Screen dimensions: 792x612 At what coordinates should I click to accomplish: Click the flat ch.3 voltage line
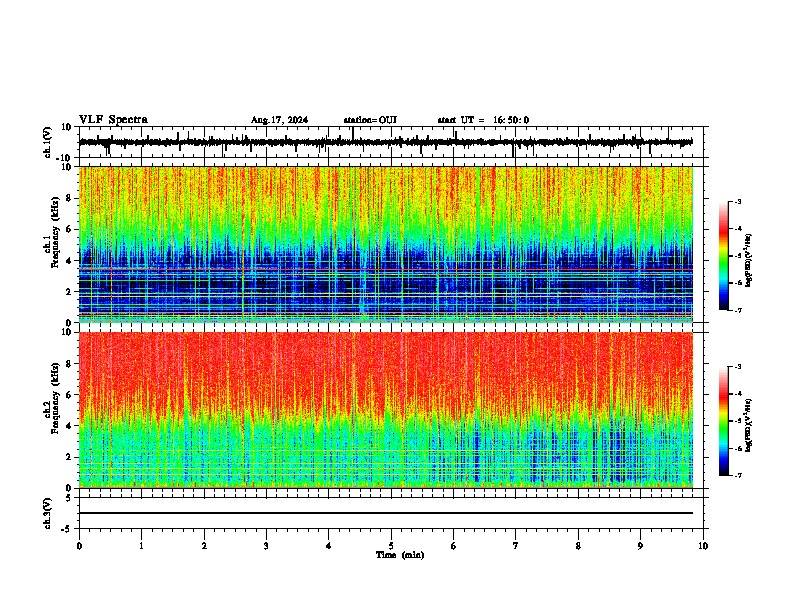point(385,513)
